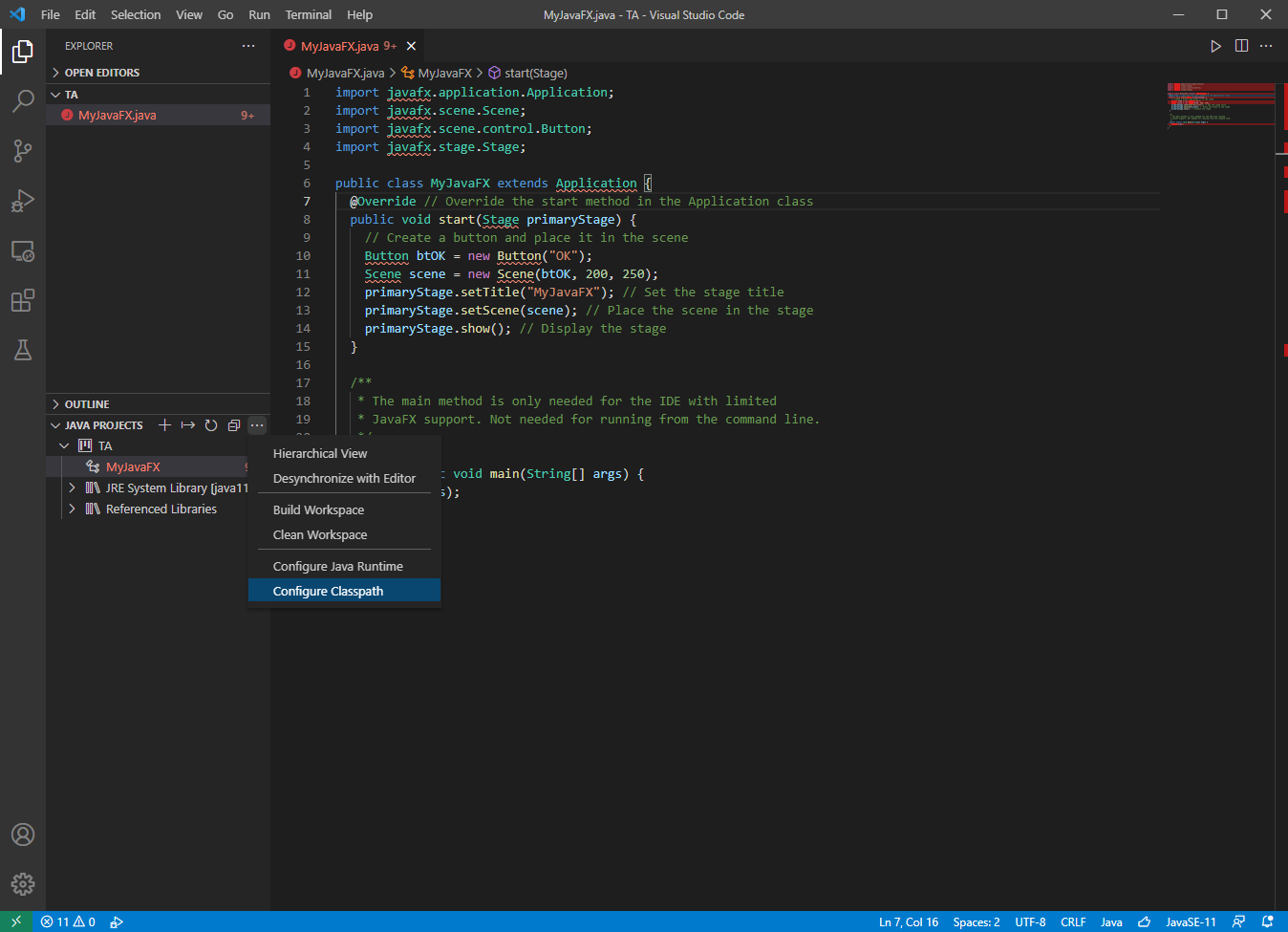Viewport: 1288px width, 932px height.
Task: Open remote window from status bar corner
Action: click(16, 921)
